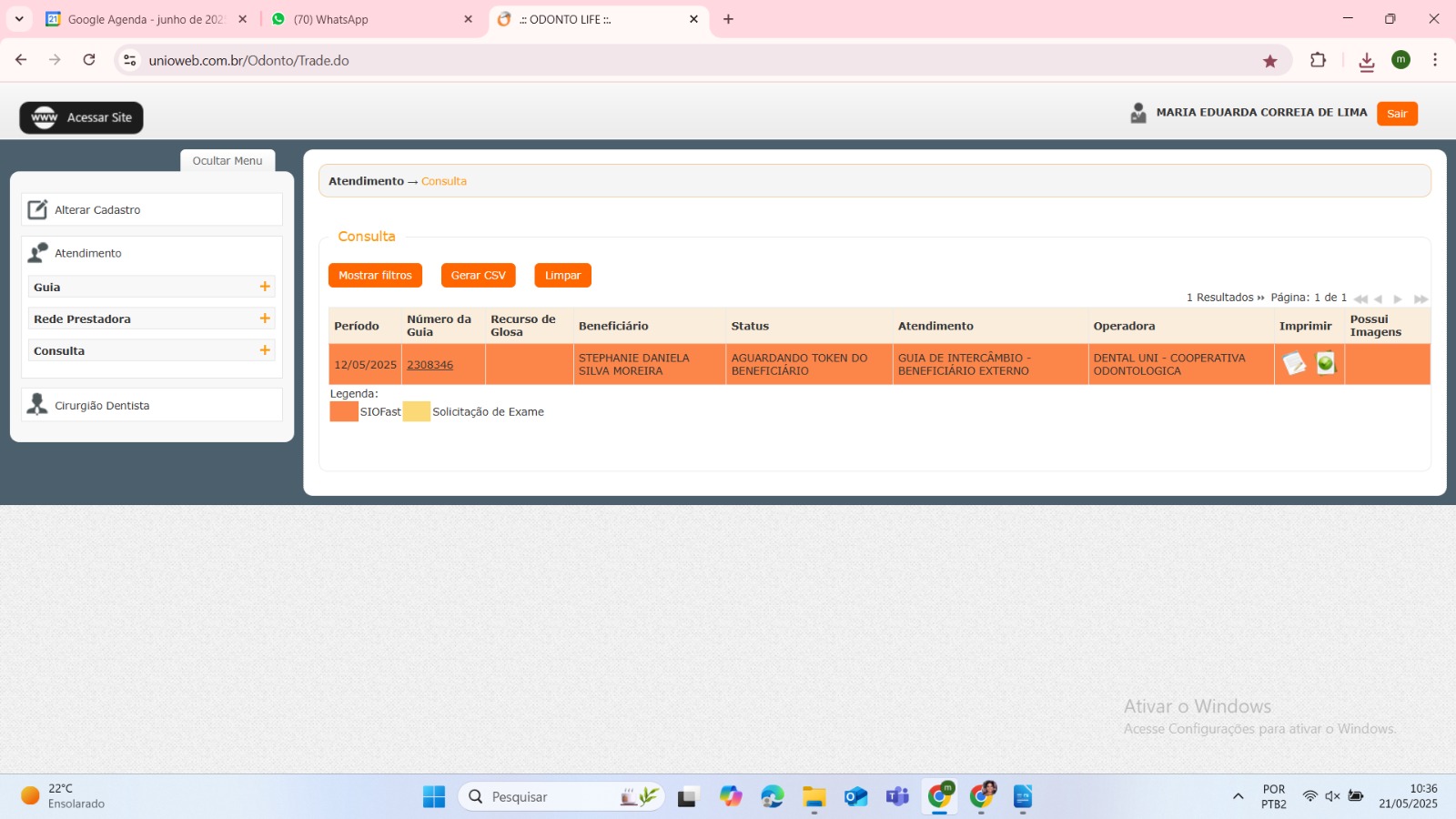The image size is (1456, 819).
Task: Open the Chrome extensions puzzle icon
Action: tap(1318, 61)
